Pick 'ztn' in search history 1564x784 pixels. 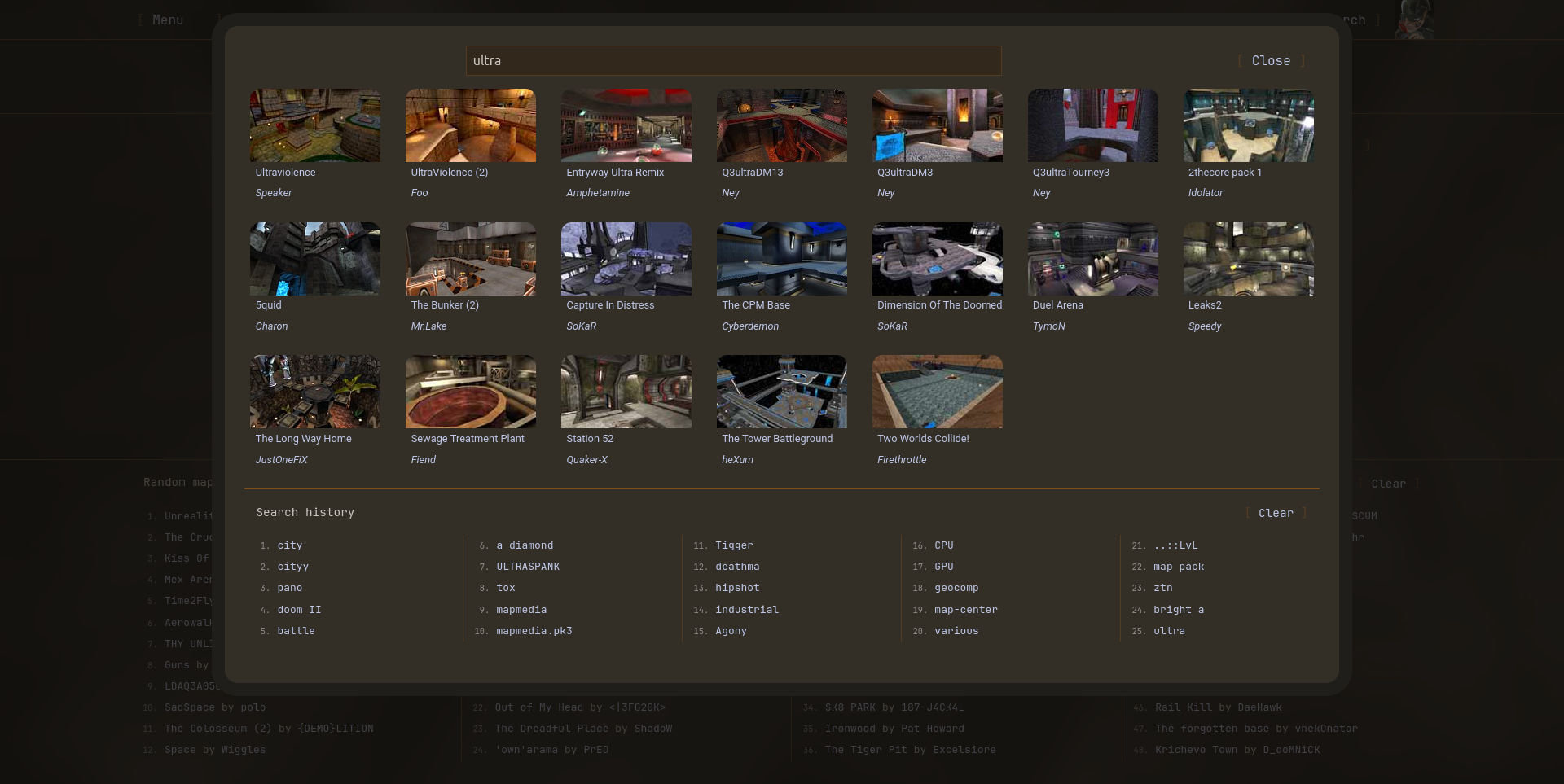[x=1163, y=588]
